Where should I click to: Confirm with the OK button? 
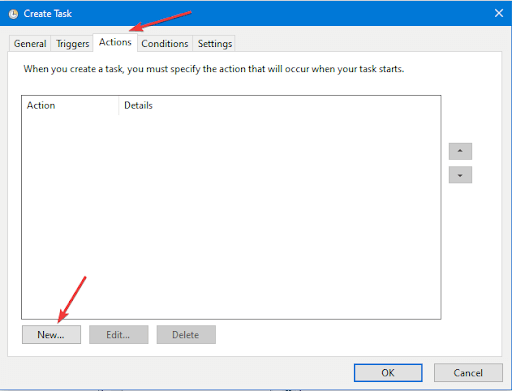(x=388, y=373)
